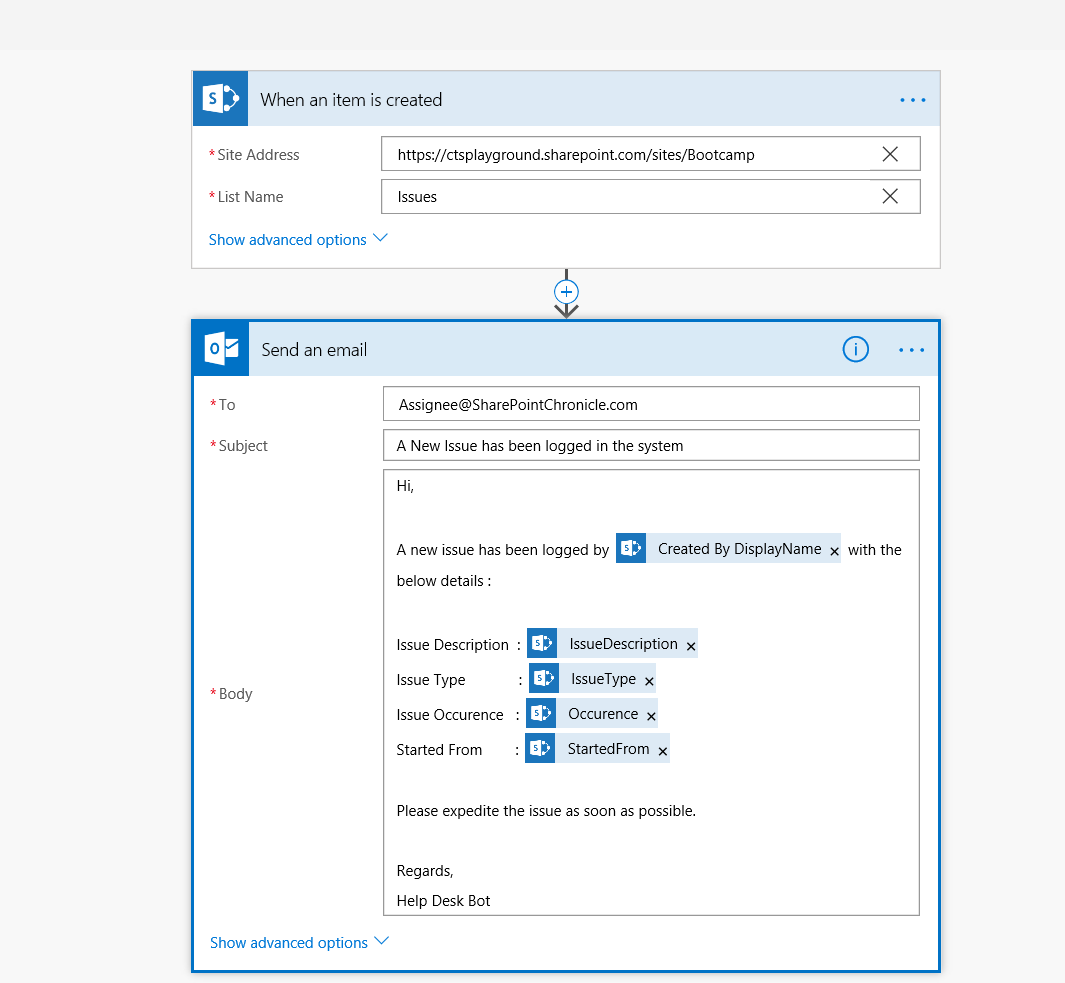Click SharePoint icon of StartedFrom token
This screenshot has height=983, width=1065.
point(541,748)
